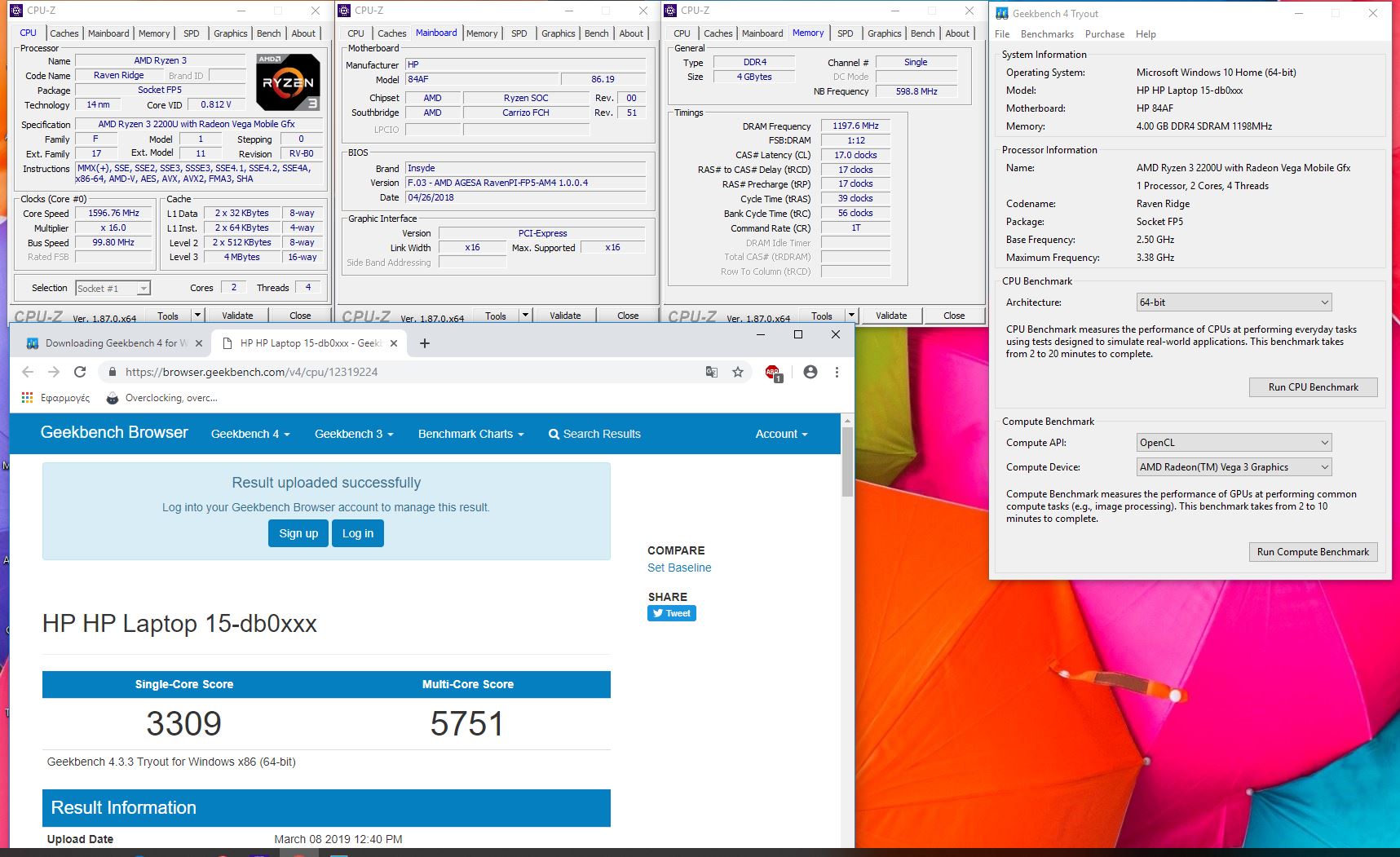Tweet the benchmark result

point(672,613)
